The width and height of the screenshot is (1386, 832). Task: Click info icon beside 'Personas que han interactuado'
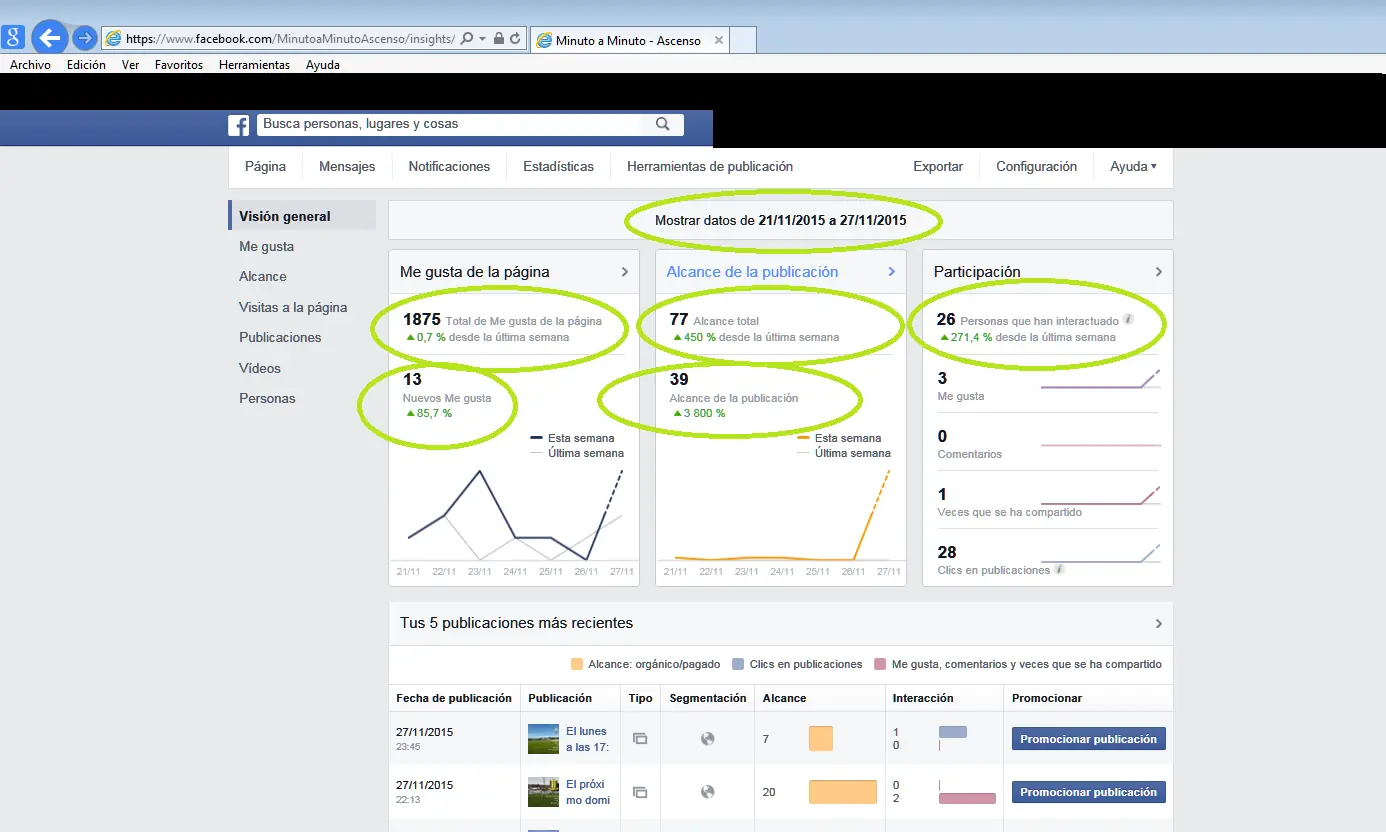[1128, 320]
